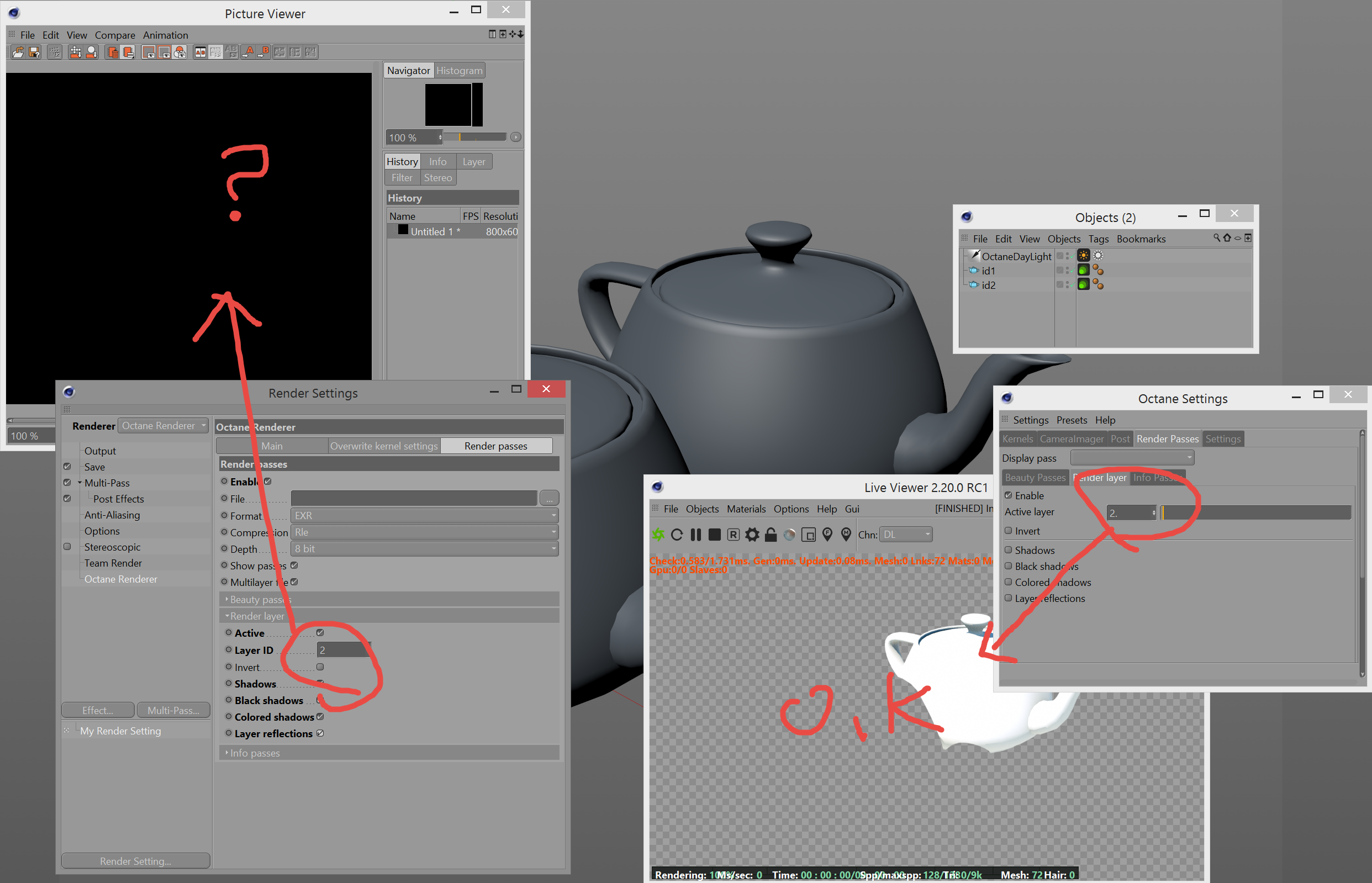Viewport: 1372px width, 883px height.
Task: Select the focus picker pin icon
Action: [x=827, y=535]
